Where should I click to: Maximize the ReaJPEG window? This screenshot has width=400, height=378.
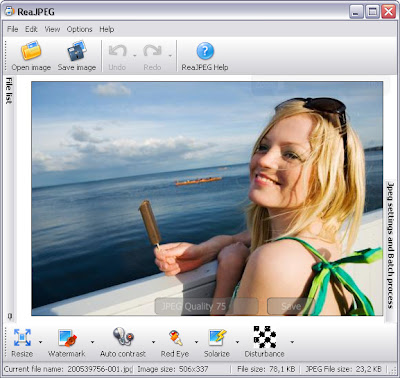pyautogui.click(x=372, y=12)
